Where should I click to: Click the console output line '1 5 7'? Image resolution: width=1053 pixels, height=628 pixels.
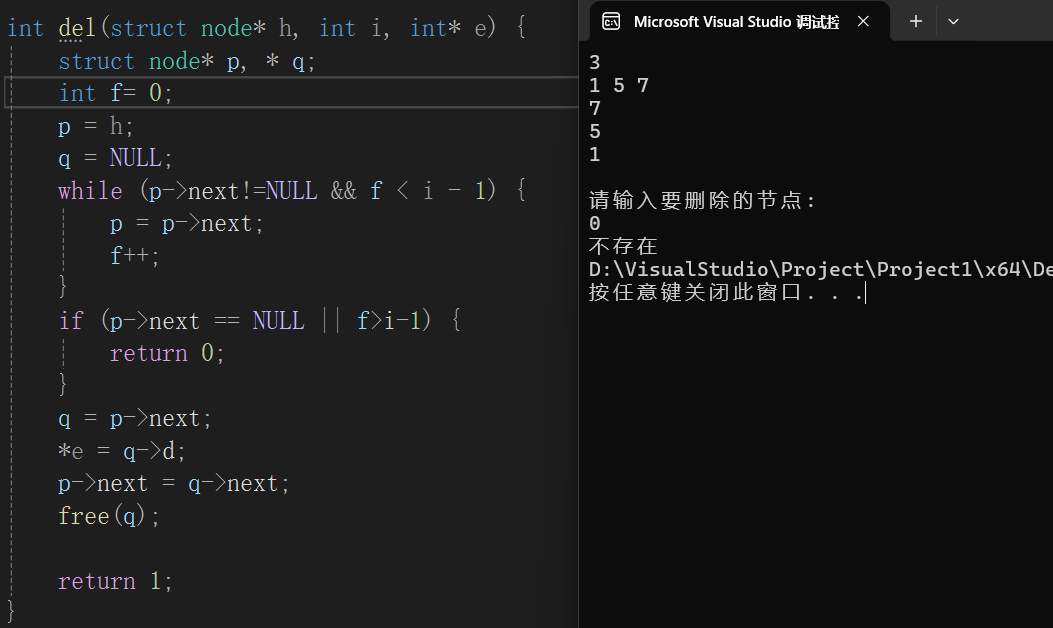tap(619, 85)
